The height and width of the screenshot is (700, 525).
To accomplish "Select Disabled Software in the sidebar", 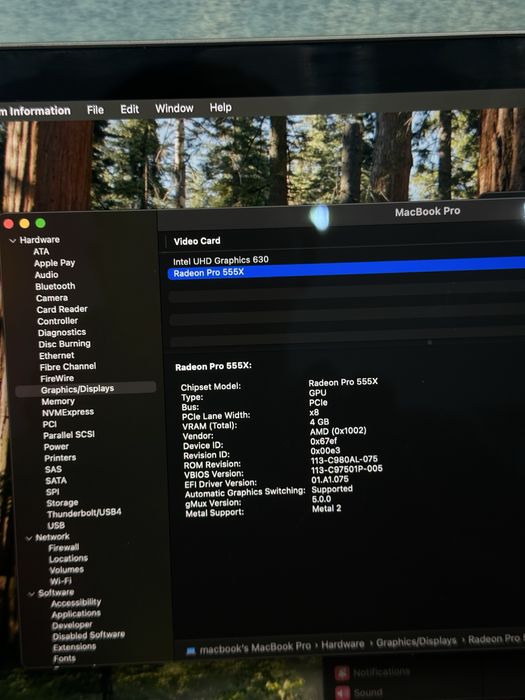I will pyautogui.click(x=89, y=636).
